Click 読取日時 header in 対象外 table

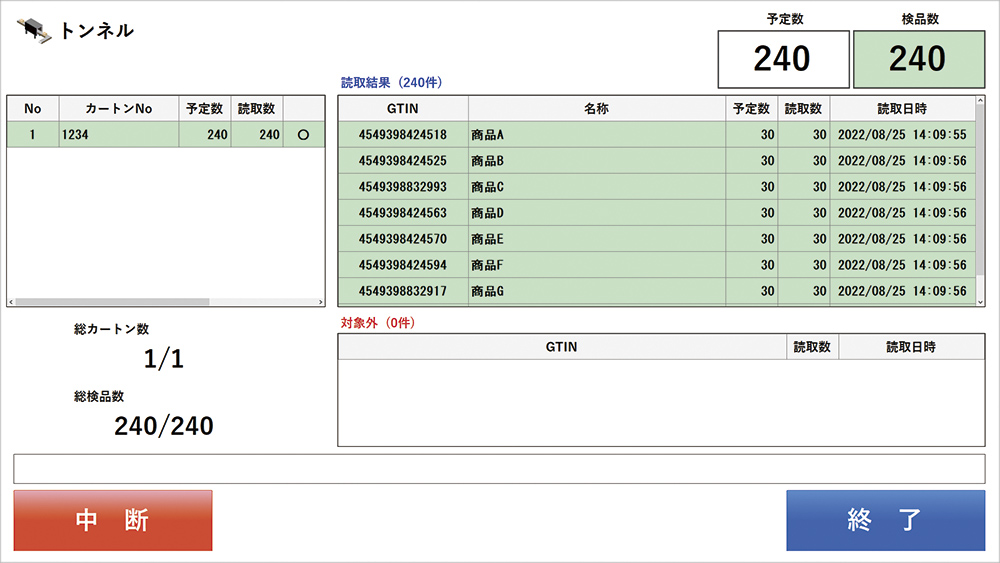(911, 347)
